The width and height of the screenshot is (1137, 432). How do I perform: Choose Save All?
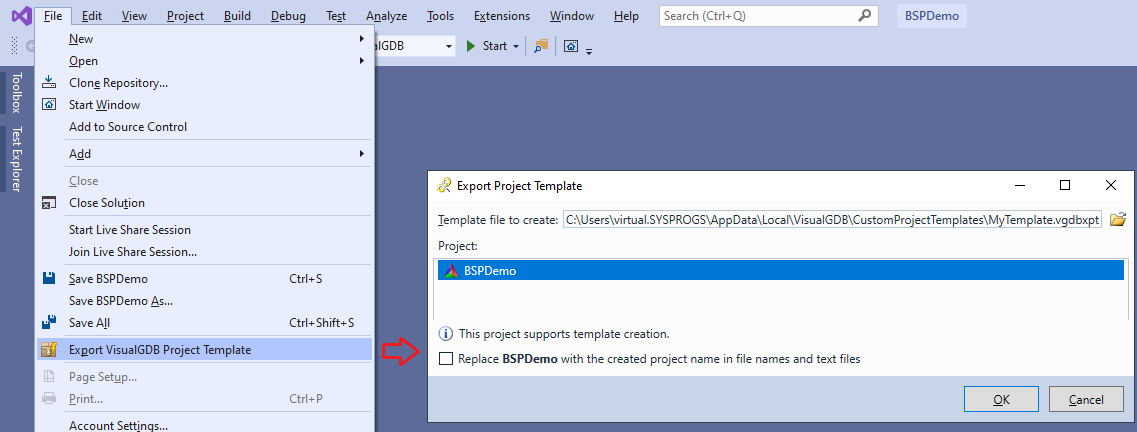tap(205, 323)
